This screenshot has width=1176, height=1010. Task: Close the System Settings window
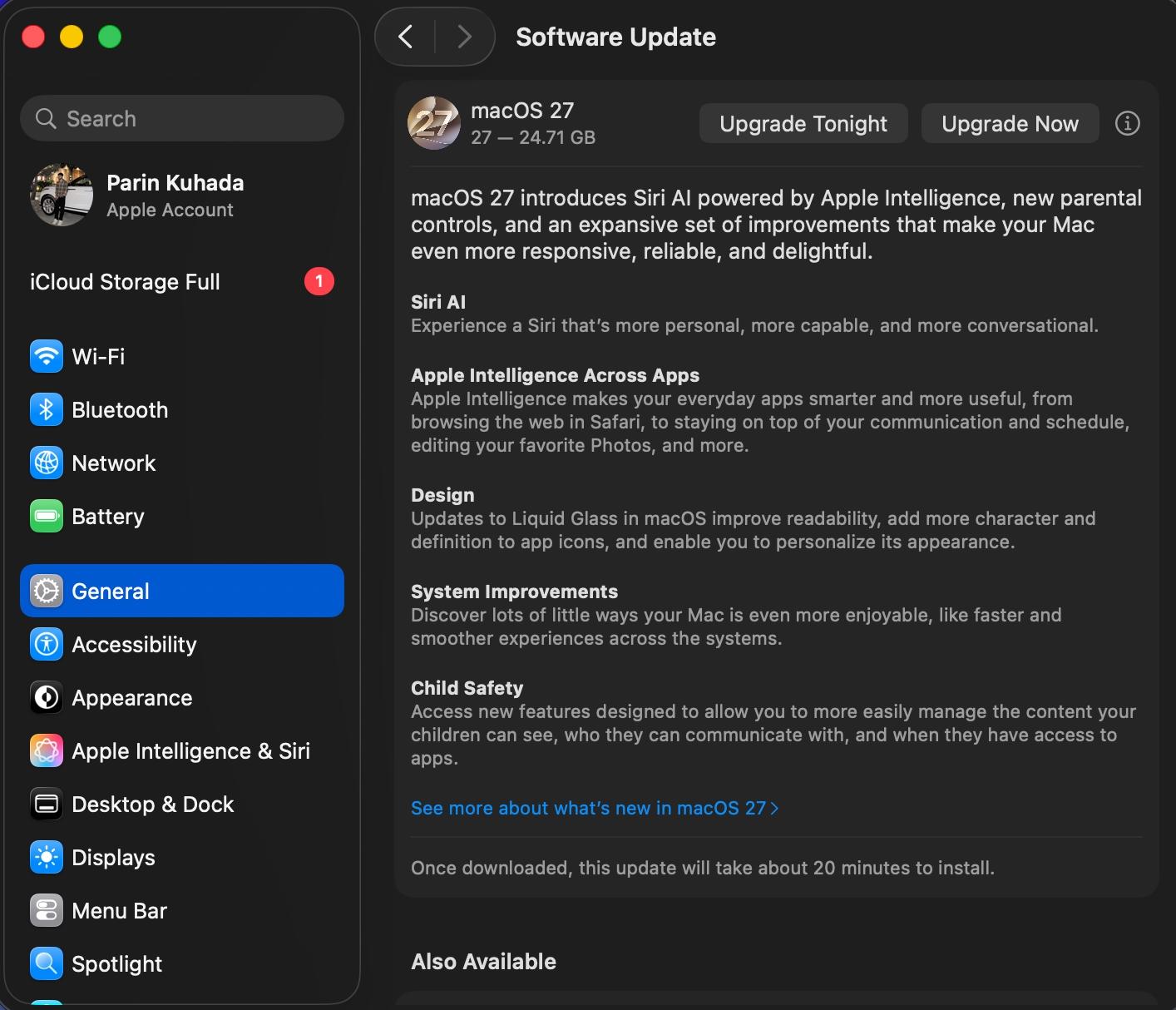pyautogui.click(x=33, y=37)
